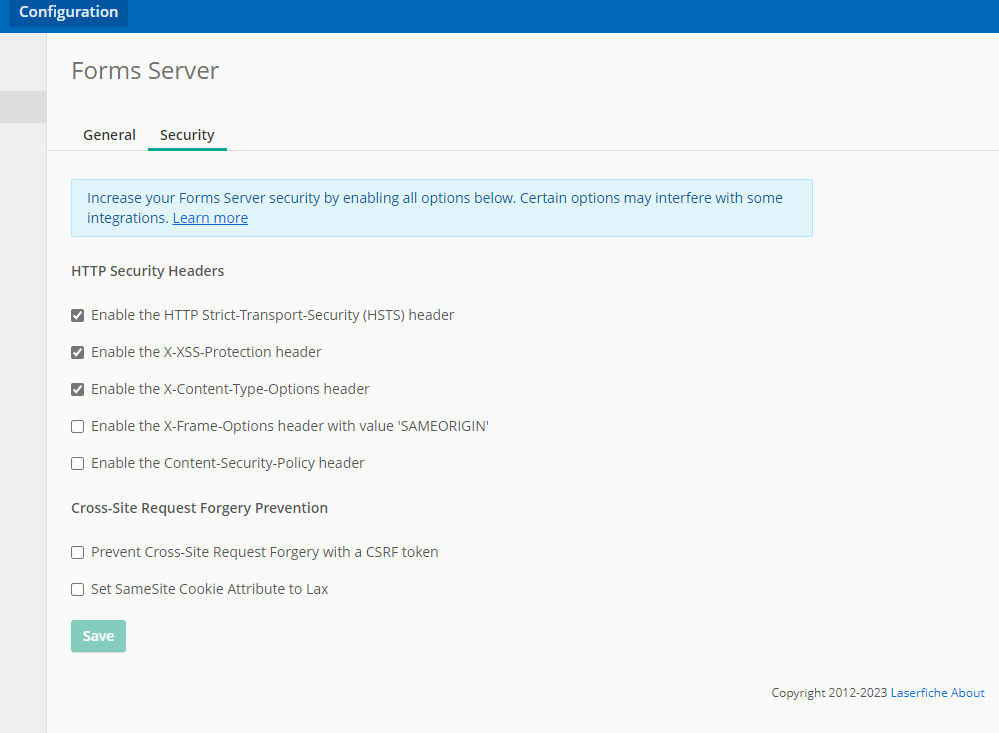Untick the X-Content-Type-Options header checkbox
This screenshot has height=733, width=999.
[x=78, y=390]
